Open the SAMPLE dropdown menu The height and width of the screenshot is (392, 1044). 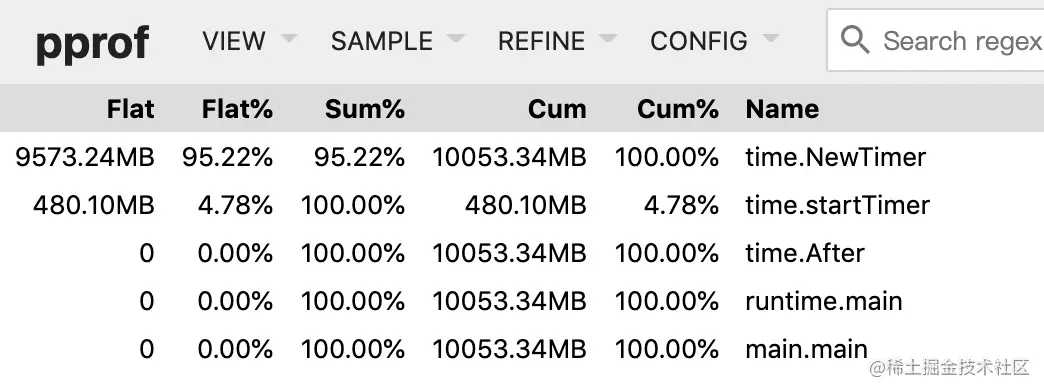click(397, 41)
